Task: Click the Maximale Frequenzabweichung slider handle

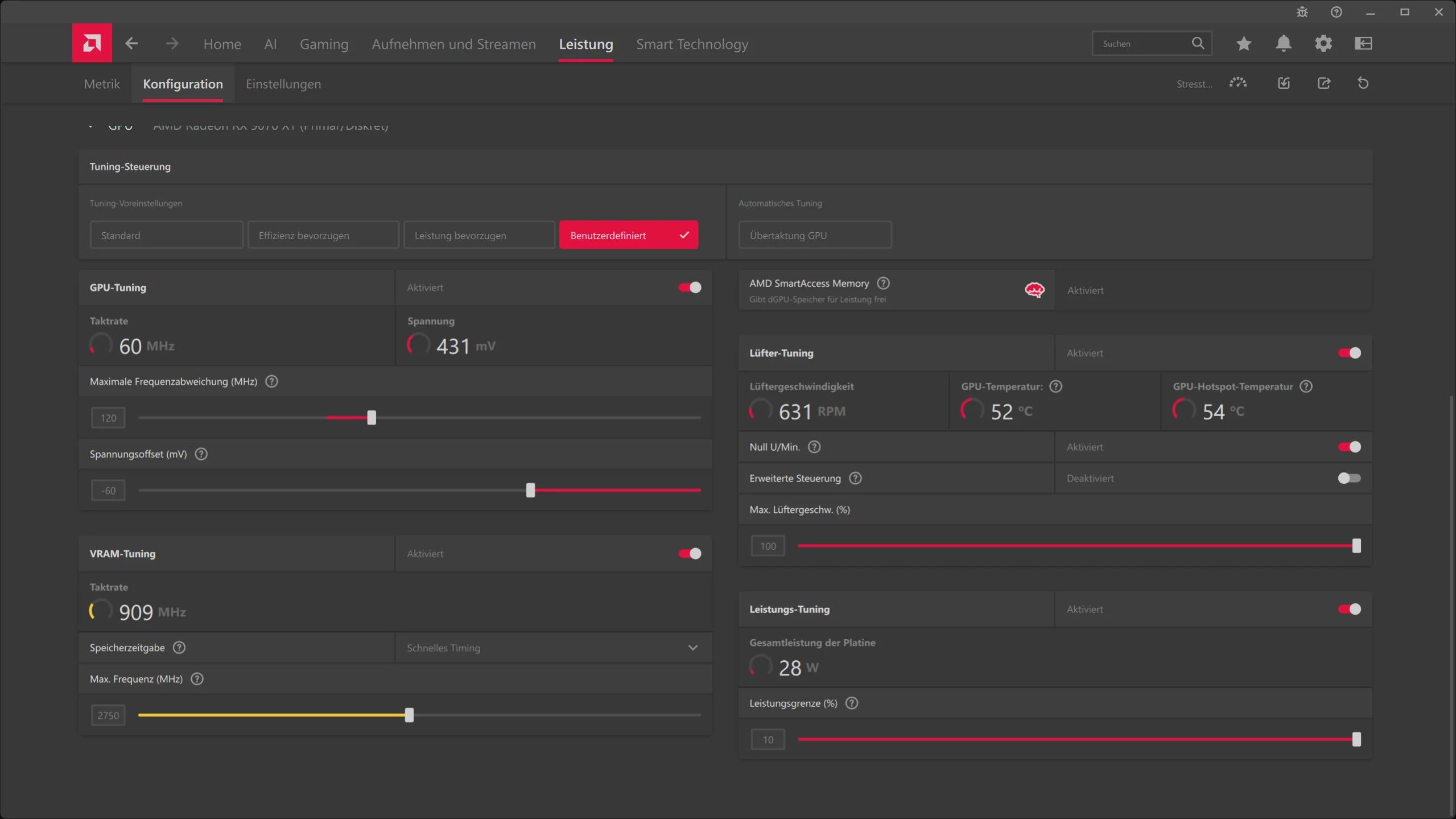Action: coord(372,418)
